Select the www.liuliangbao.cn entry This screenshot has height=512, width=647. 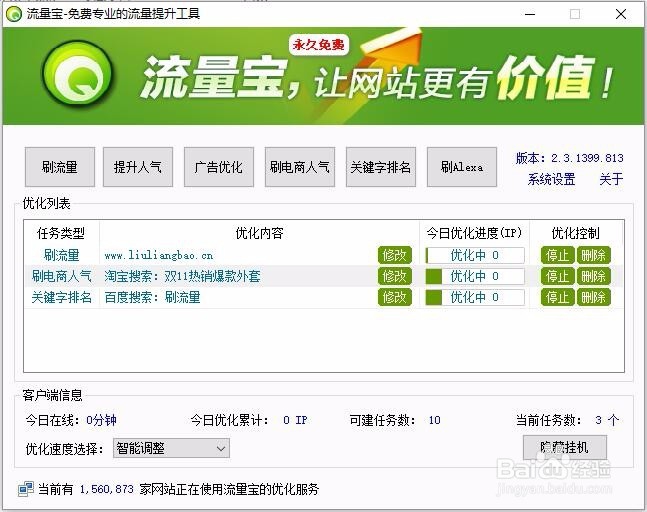tap(159, 255)
